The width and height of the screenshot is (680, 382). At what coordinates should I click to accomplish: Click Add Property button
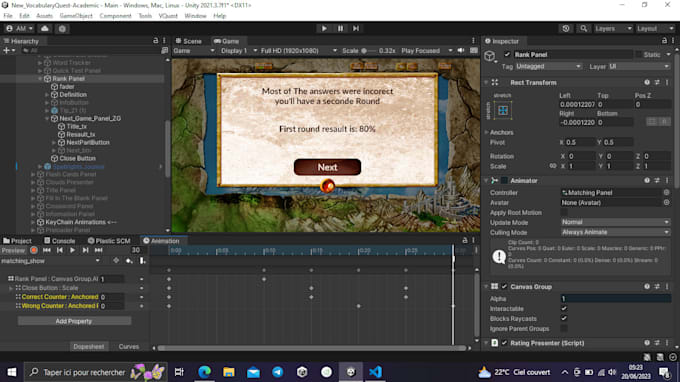[74, 321]
